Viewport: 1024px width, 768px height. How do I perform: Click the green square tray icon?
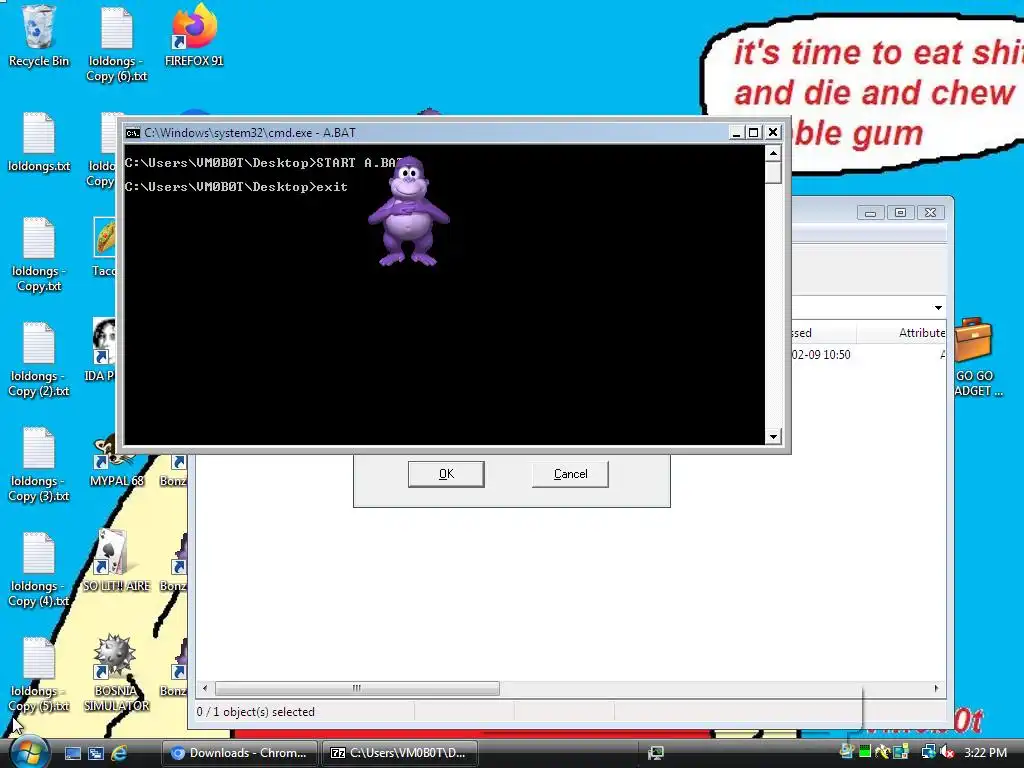(865, 752)
